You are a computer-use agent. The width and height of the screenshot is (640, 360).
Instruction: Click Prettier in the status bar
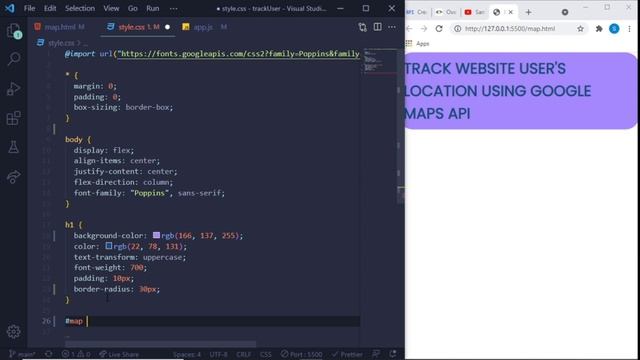click(347, 354)
